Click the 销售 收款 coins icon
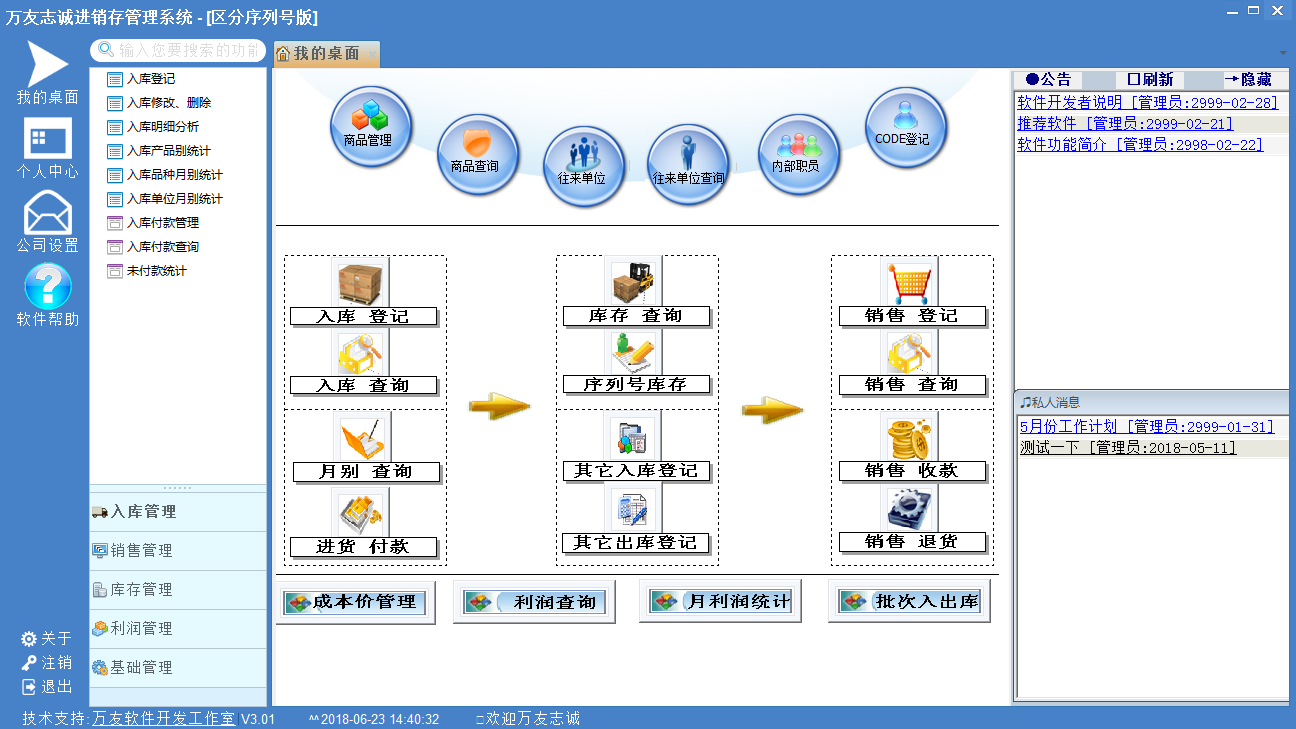Image resolution: width=1296 pixels, height=729 pixels. point(909,437)
